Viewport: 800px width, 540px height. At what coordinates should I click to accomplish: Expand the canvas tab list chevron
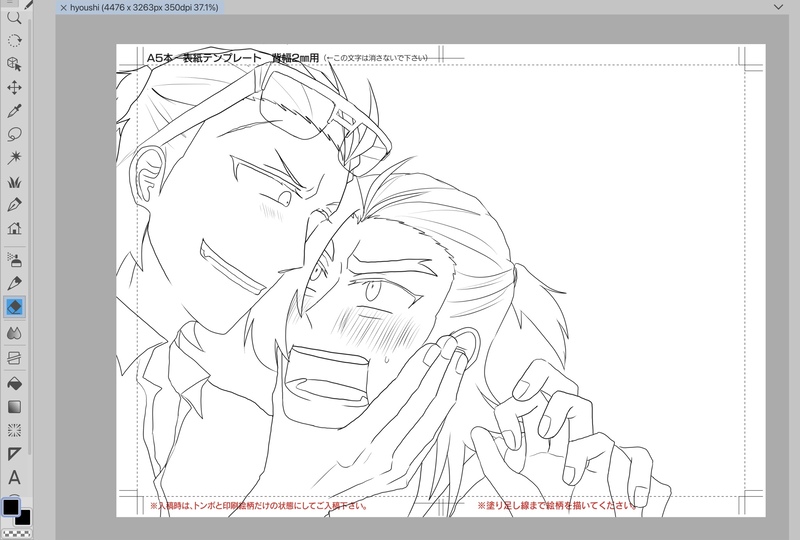[x=778, y=7]
